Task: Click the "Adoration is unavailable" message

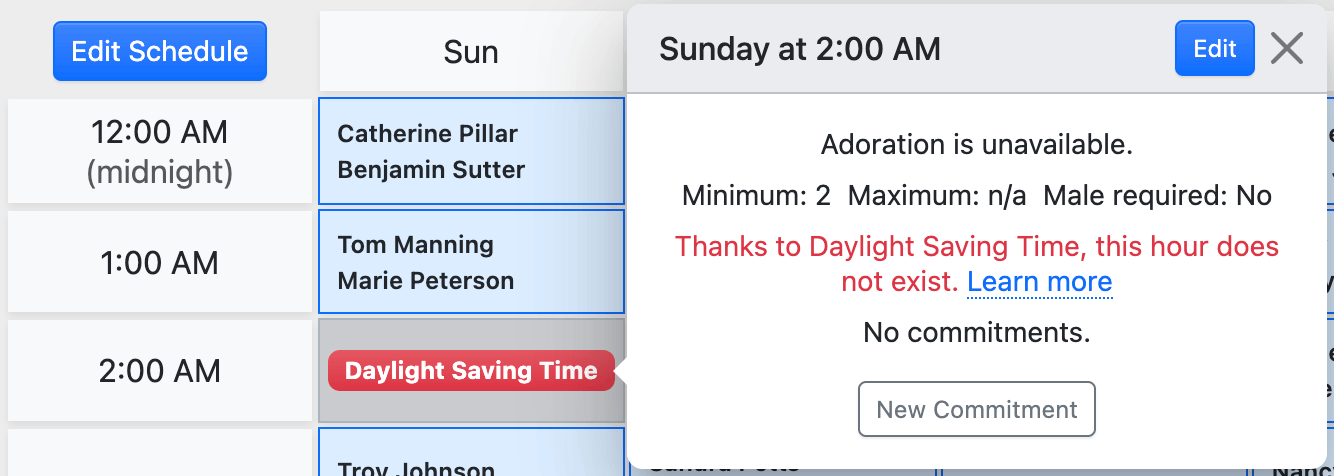Action: [x=976, y=145]
